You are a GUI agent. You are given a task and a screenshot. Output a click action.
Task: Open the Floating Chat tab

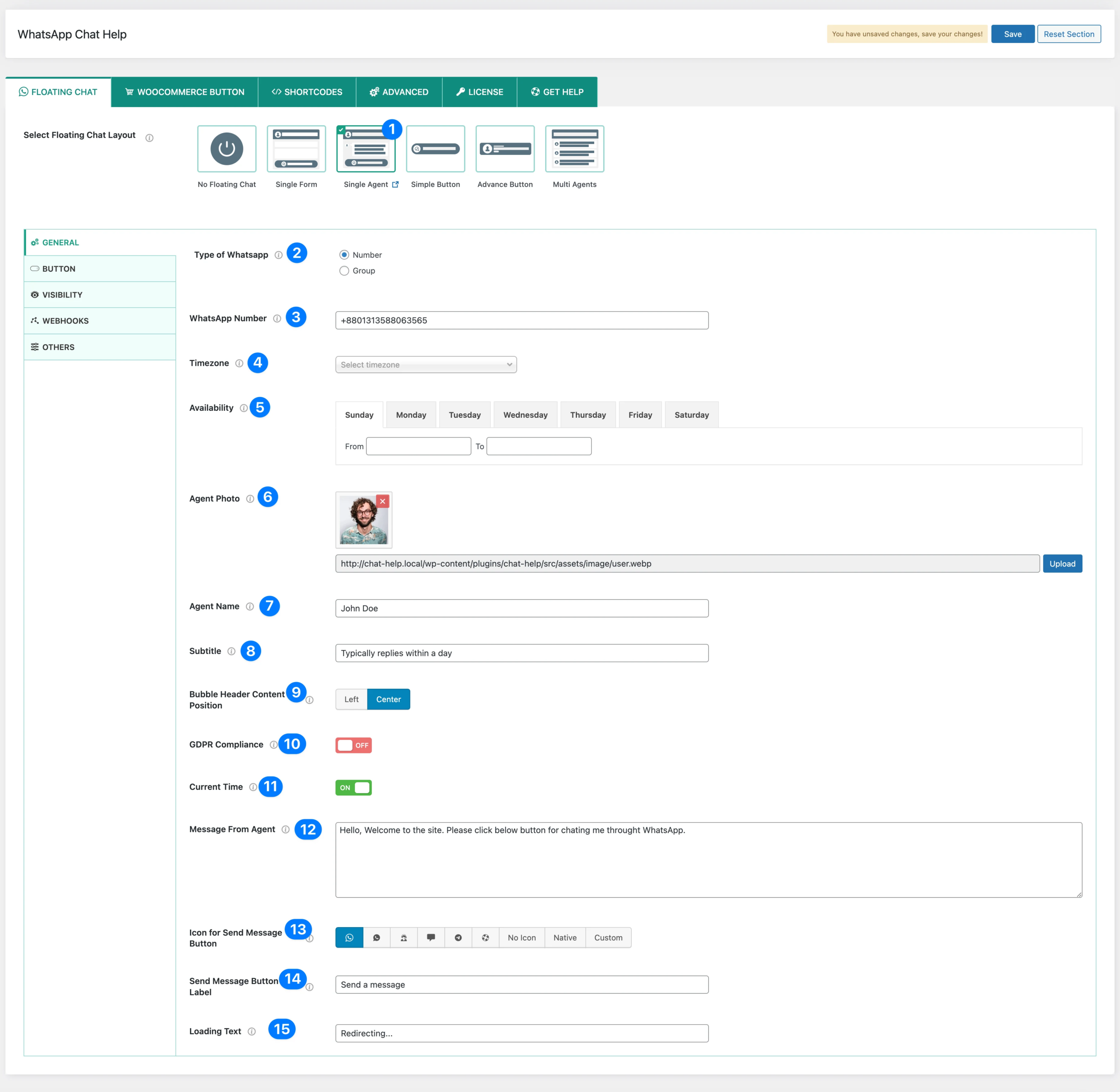[x=59, y=92]
